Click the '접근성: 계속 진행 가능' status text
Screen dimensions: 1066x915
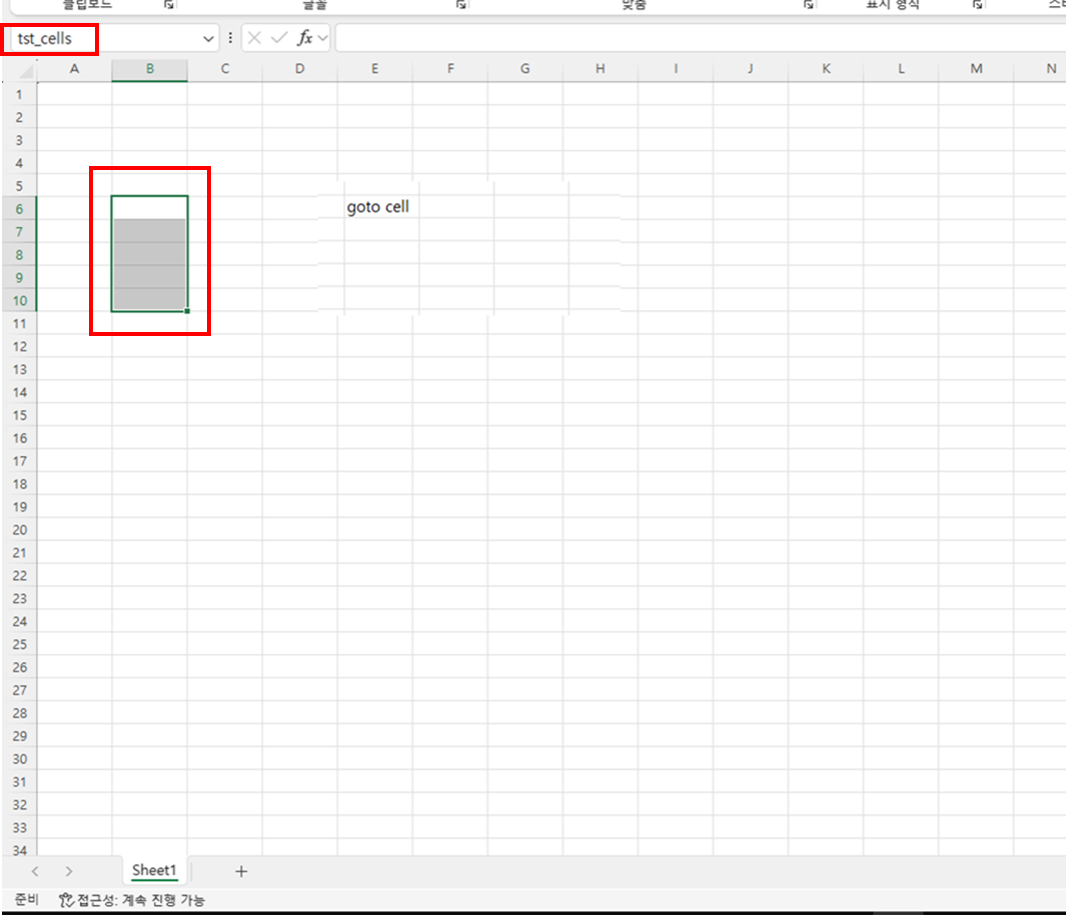(x=141, y=900)
